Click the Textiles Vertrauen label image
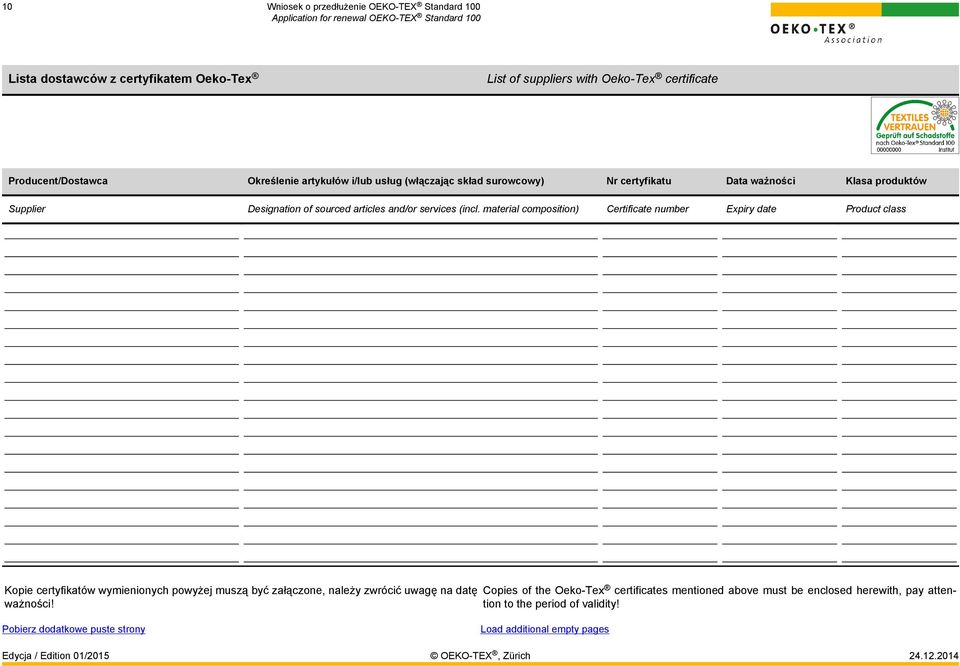 (915, 126)
